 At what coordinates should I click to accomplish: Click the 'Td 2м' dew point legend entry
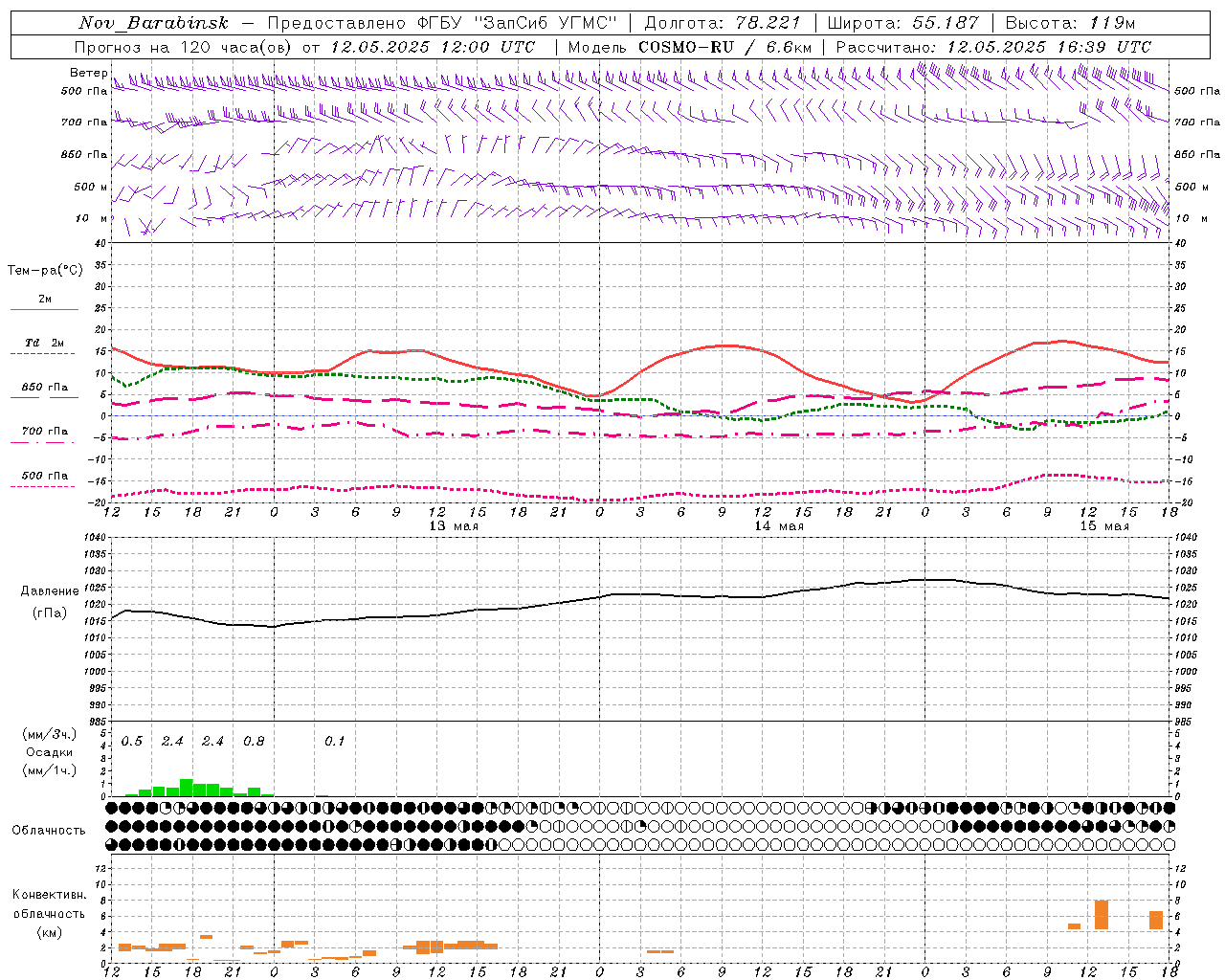[x=45, y=343]
